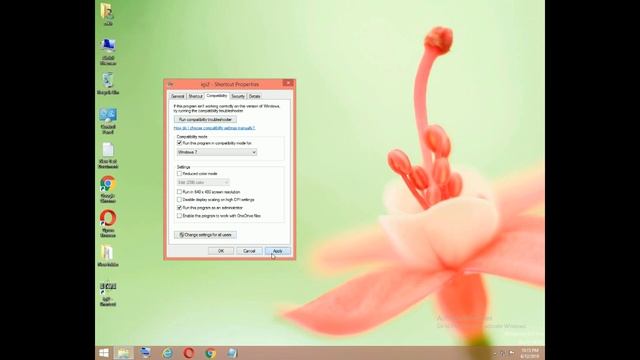
Task: Open the monitor-shaped app on the taskbar
Action: coord(145,353)
